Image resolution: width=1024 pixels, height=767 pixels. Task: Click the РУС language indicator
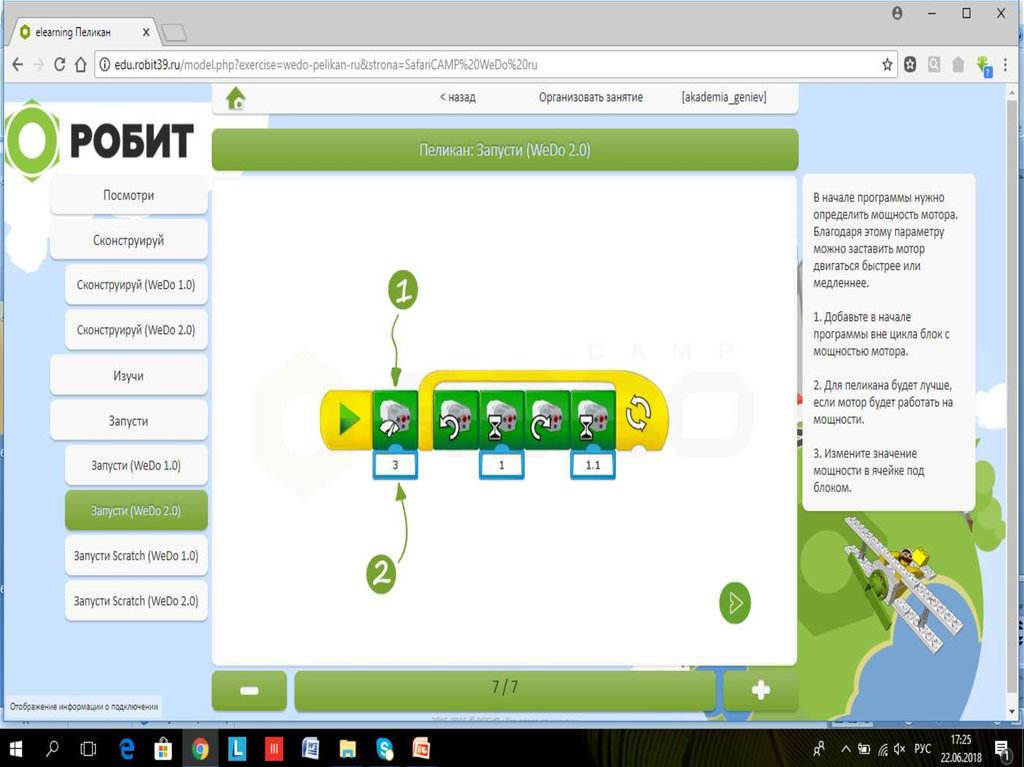click(x=922, y=749)
